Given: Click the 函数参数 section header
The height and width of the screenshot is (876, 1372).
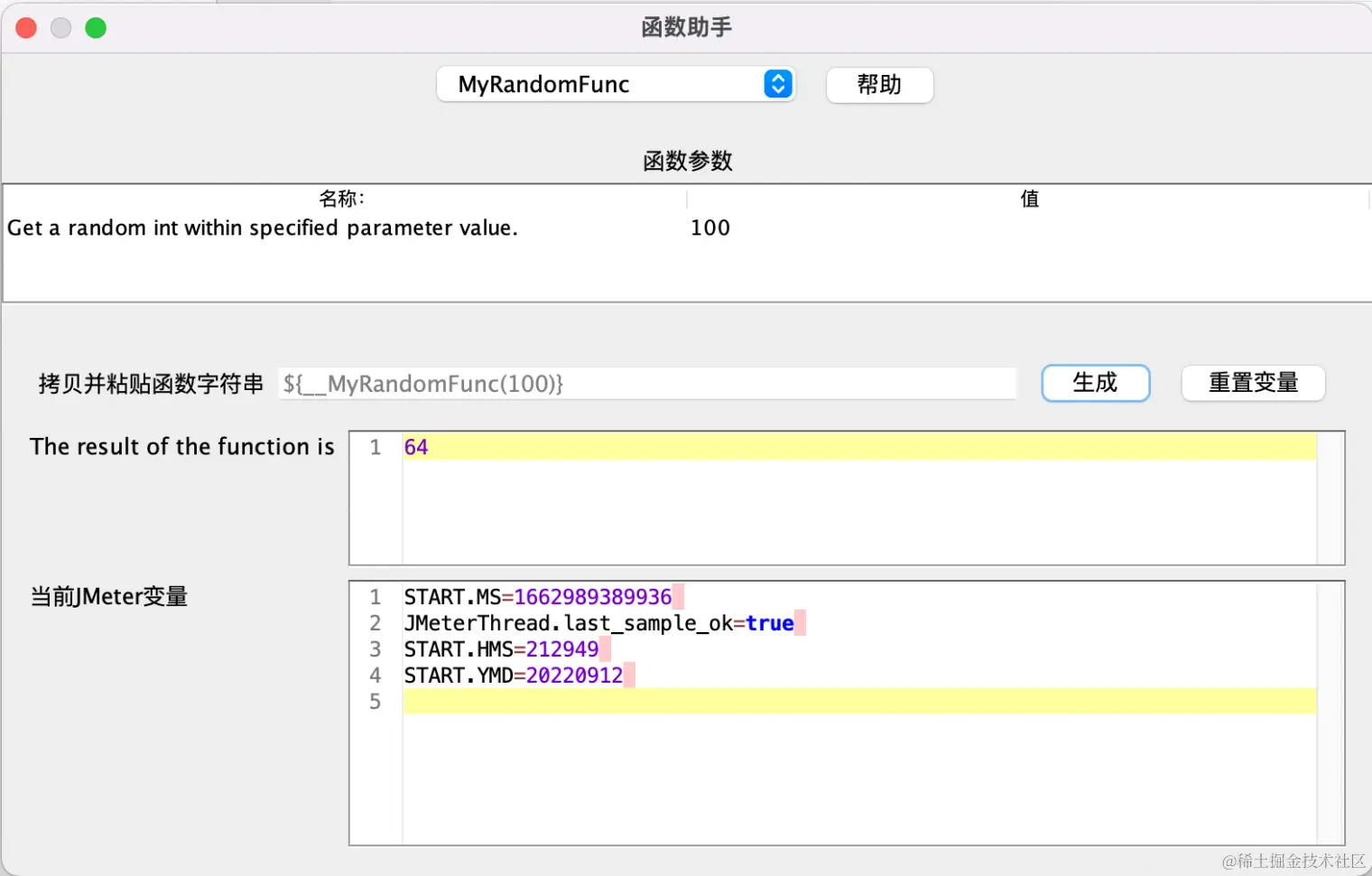Looking at the screenshot, I should [x=686, y=161].
